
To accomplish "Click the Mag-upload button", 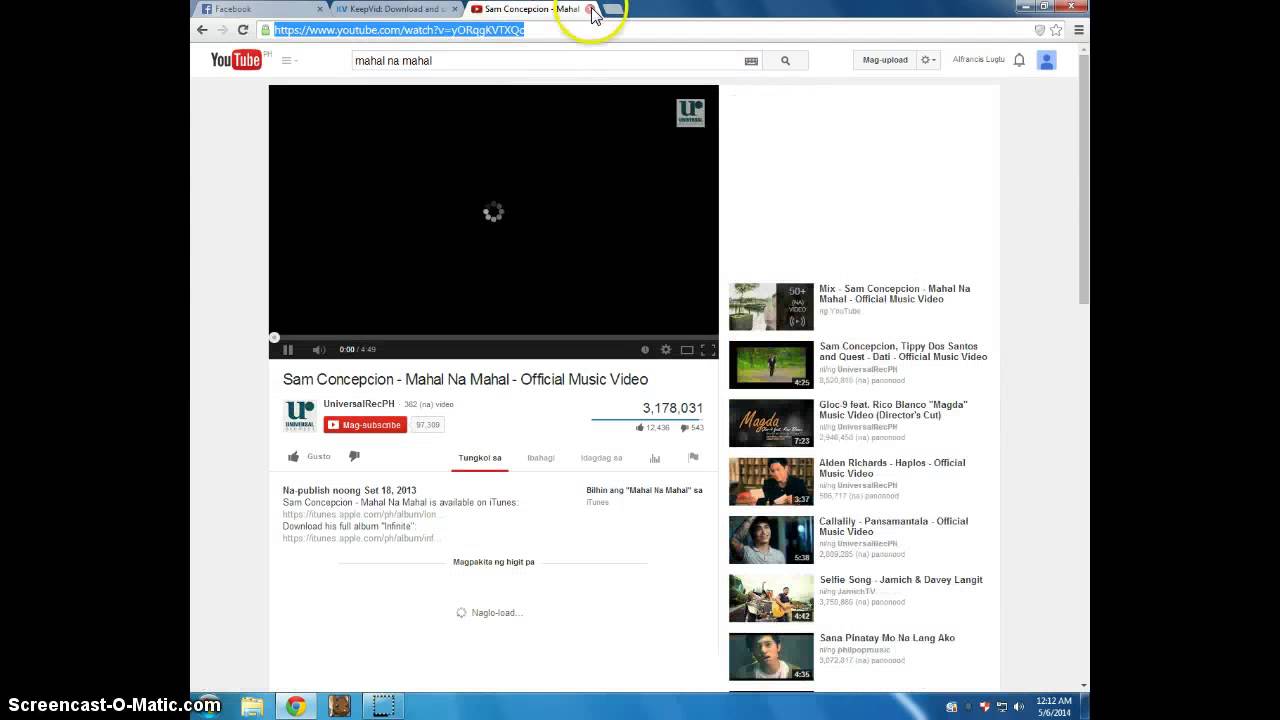I will (885, 60).
